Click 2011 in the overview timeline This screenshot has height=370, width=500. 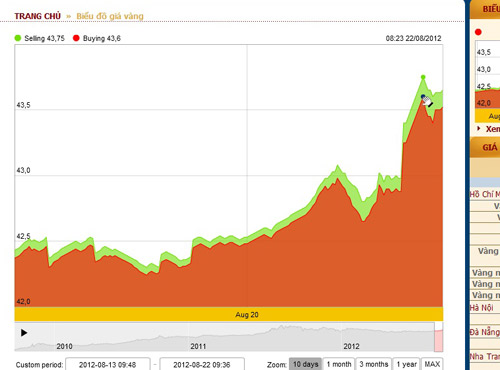click(198, 346)
